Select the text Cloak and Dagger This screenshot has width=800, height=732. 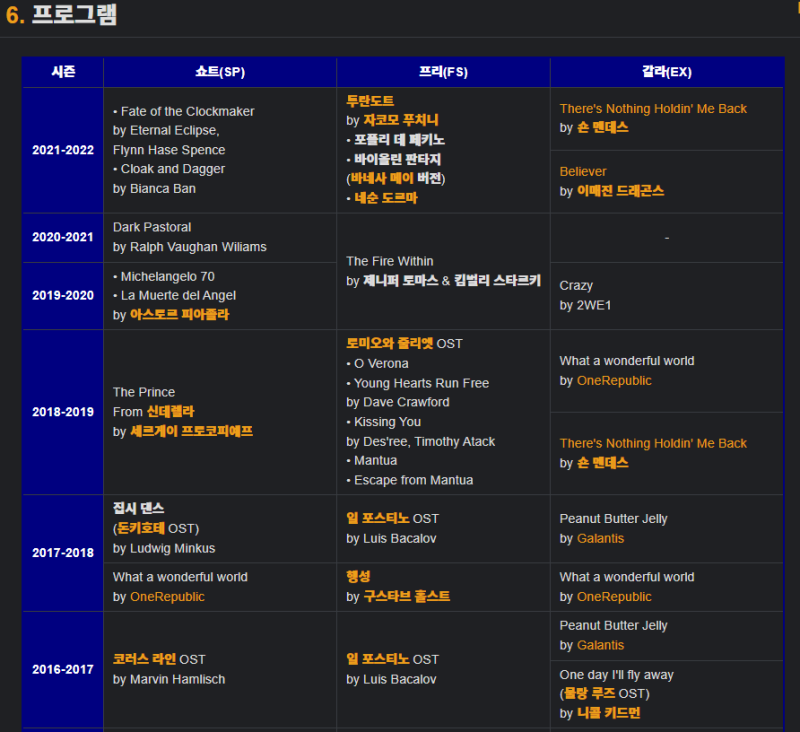tap(172, 169)
